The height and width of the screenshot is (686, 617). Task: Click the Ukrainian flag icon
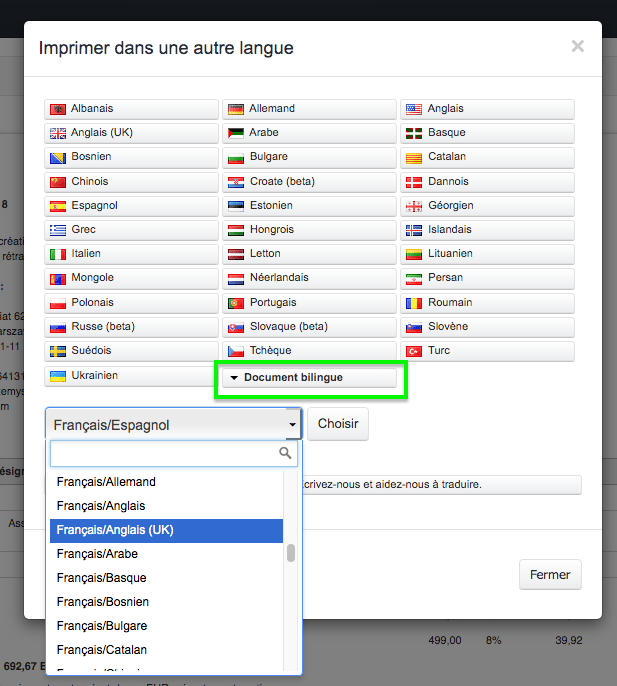point(58,376)
